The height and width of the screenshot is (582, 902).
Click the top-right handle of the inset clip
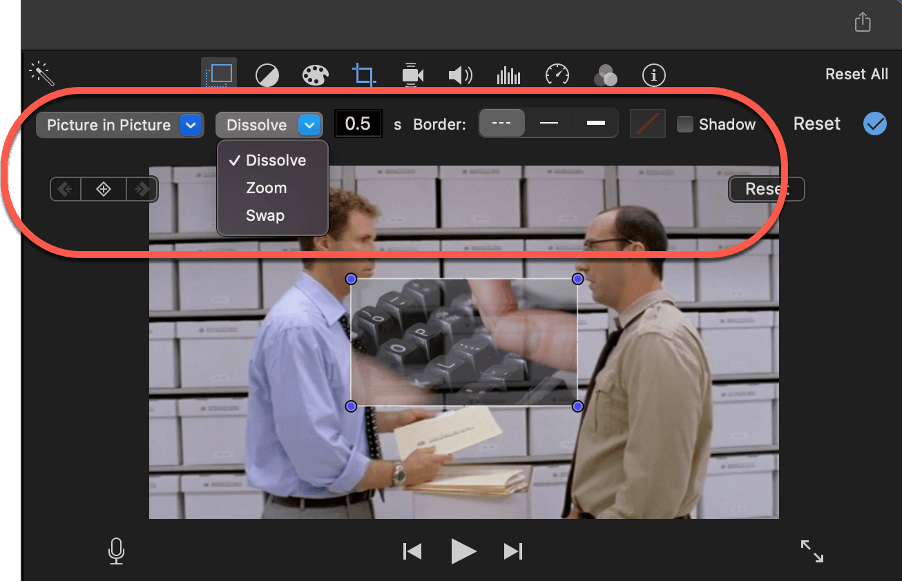(578, 279)
